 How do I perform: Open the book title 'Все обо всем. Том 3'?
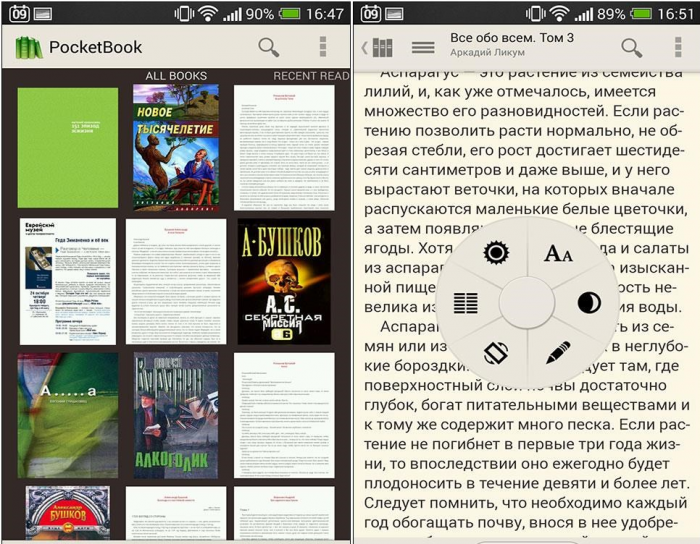[512, 39]
